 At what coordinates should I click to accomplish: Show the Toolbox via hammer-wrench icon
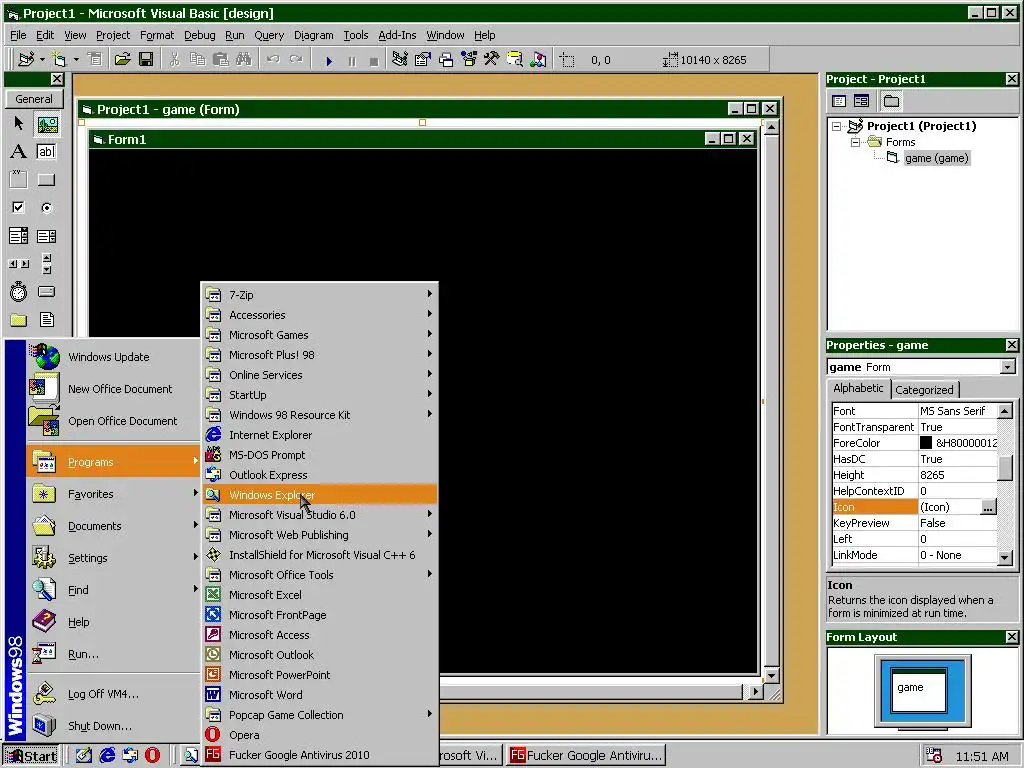click(492, 60)
